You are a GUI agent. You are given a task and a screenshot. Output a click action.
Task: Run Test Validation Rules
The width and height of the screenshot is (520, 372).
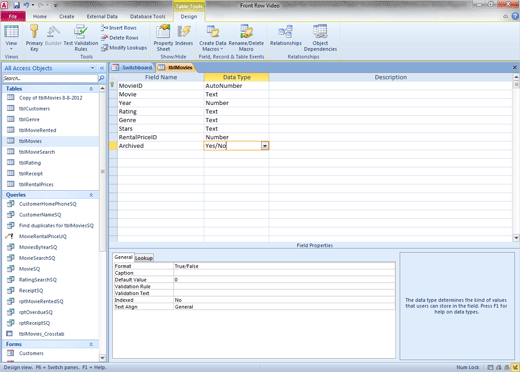(81, 38)
